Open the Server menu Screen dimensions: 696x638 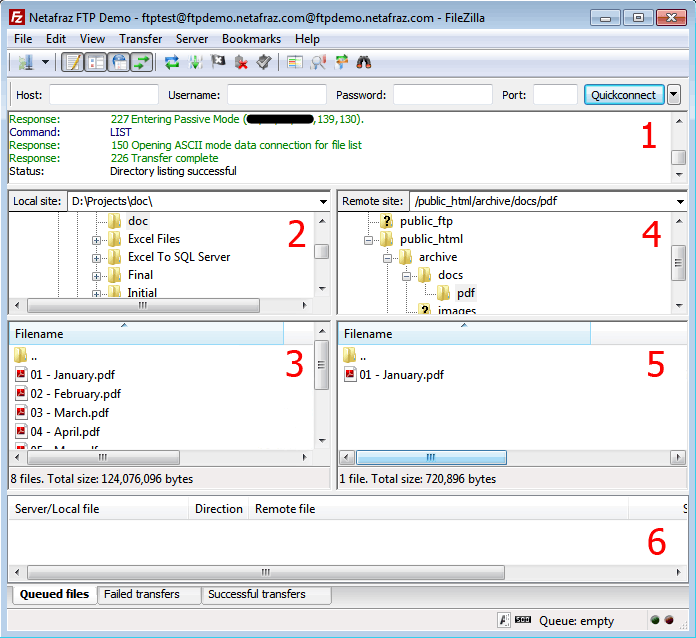192,39
